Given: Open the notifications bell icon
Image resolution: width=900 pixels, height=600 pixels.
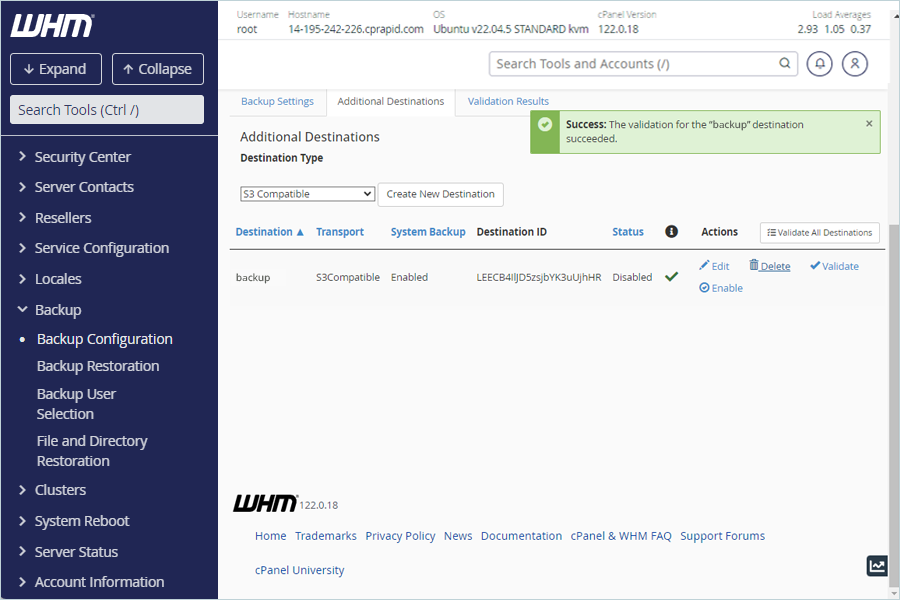Looking at the screenshot, I should [819, 64].
